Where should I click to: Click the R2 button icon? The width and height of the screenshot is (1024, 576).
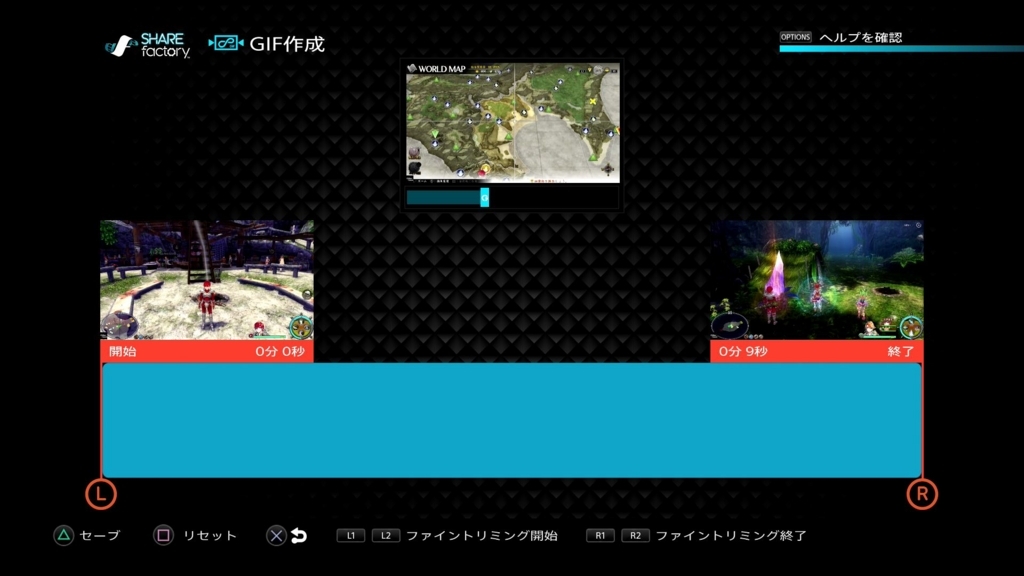[x=635, y=536]
